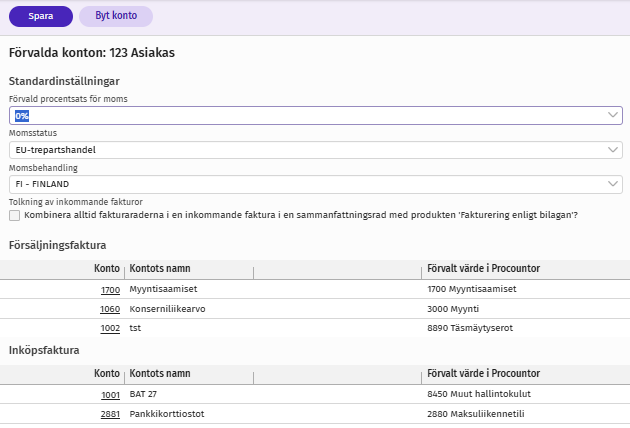
Task: Click the Tolkning av inkommande fakturor label
Action: [x=76, y=202]
